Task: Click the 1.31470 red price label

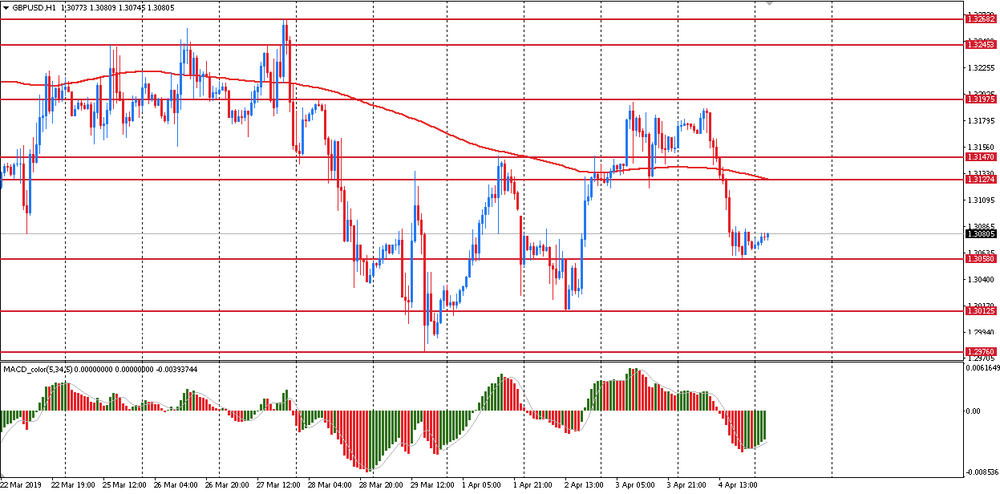Action: pyautogui.click(x=981, y=157)
